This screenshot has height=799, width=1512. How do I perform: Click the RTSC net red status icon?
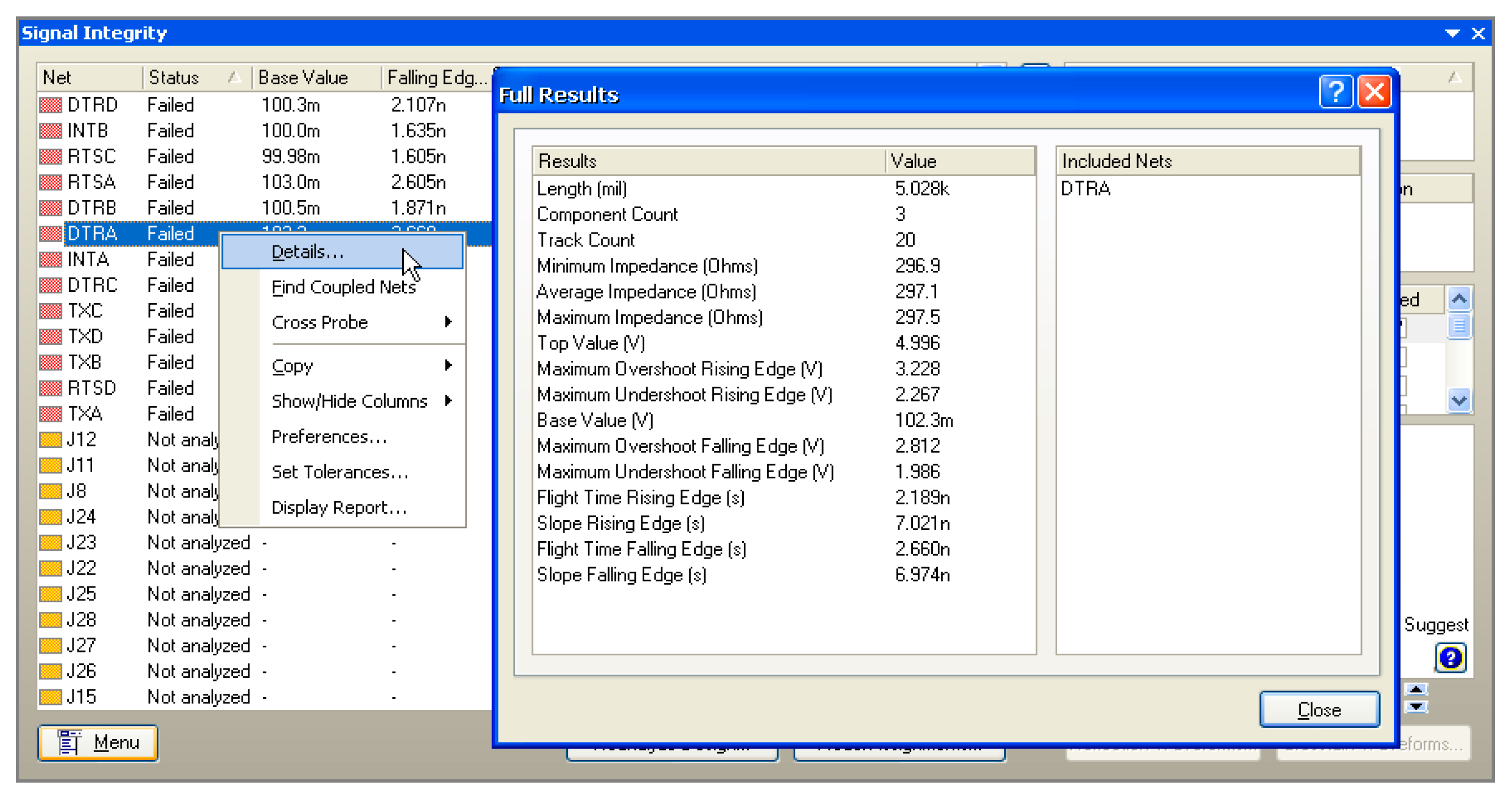(x=50, y=157)
